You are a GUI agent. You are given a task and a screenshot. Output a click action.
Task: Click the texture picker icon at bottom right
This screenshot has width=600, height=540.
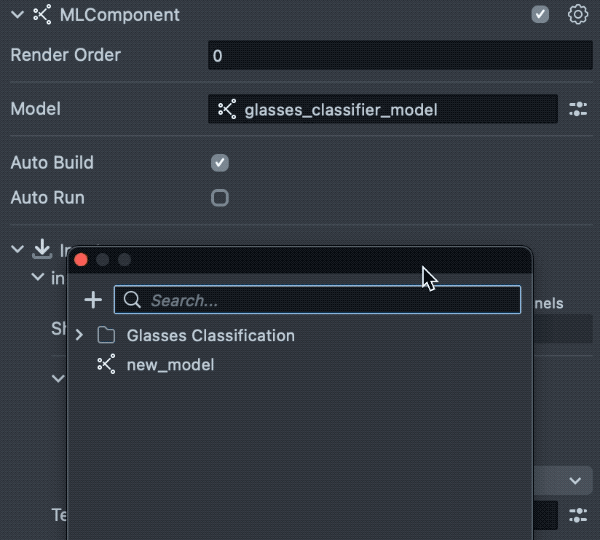point(578,515)
